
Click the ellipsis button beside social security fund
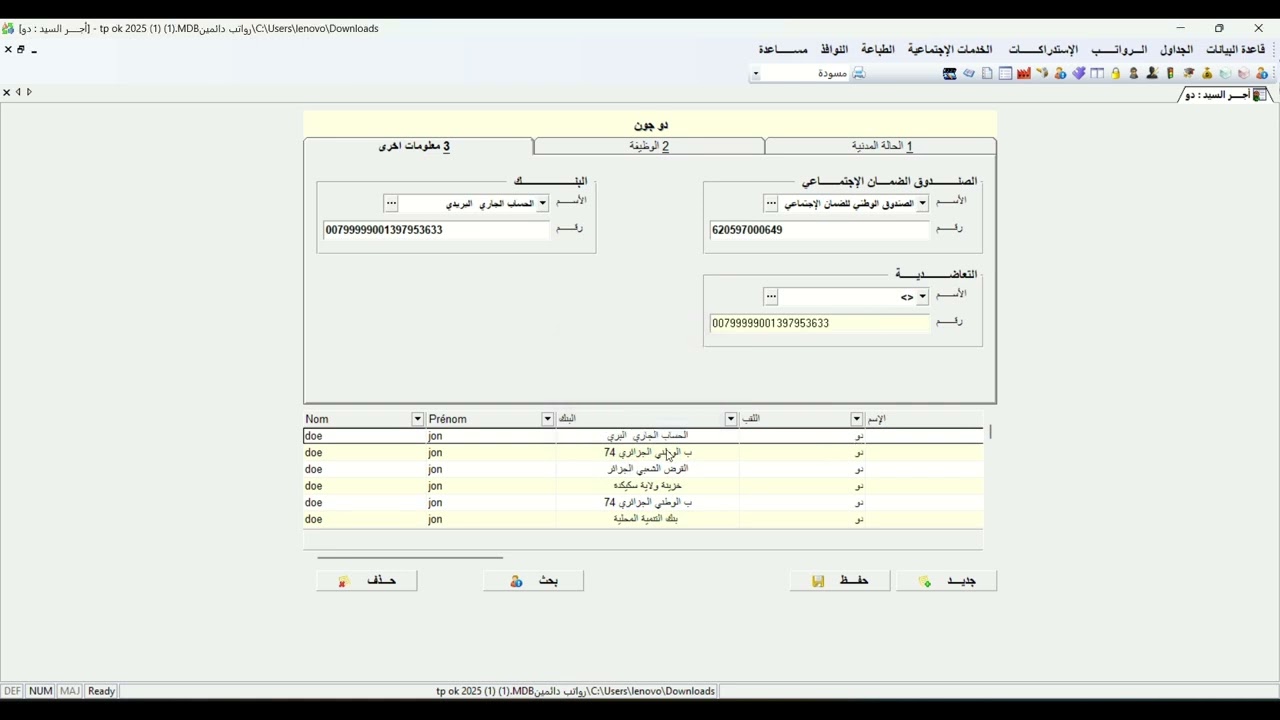[x=771, y=203]
